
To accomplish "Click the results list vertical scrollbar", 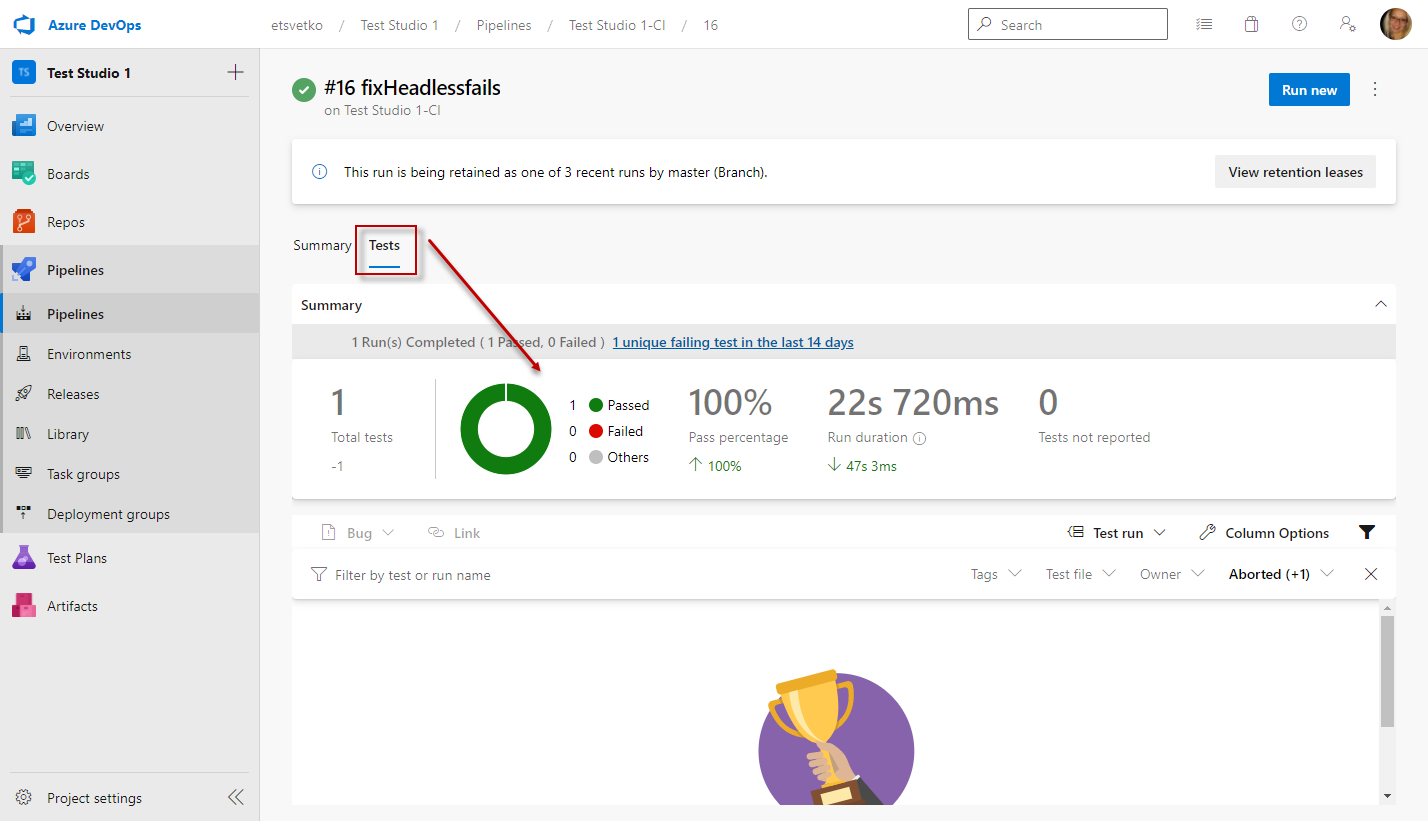I will 1387,671.
